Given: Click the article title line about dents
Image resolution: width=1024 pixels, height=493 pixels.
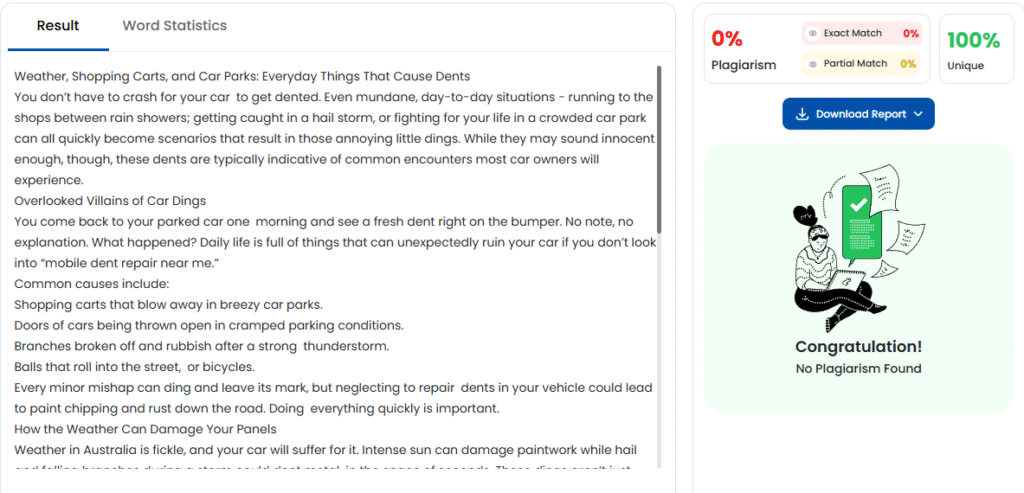Looking at the screenshot, I should 242,76.
